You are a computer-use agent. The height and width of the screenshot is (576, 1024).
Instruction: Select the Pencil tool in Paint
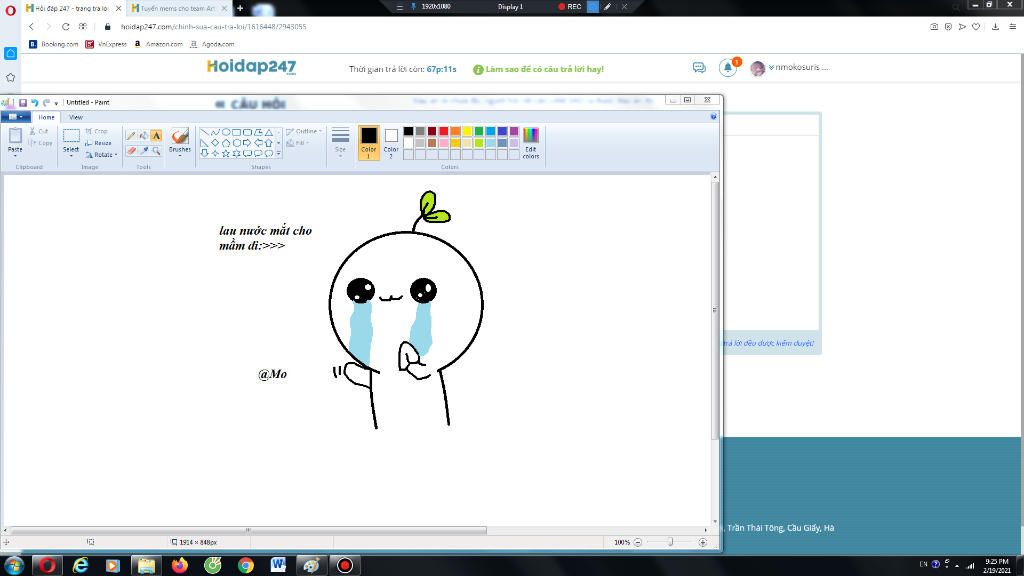pyautogui.click(x=131, y=135)
